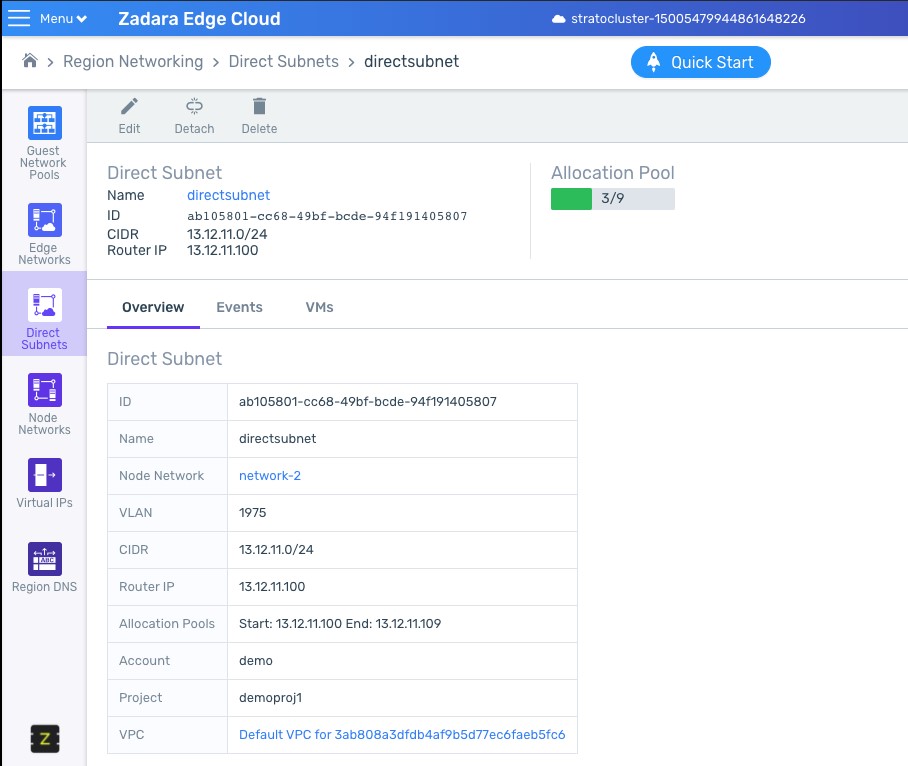Select CIDR value in overview table
The height and width of the screenshot is (766, 908).
click(x=276, y=550)
